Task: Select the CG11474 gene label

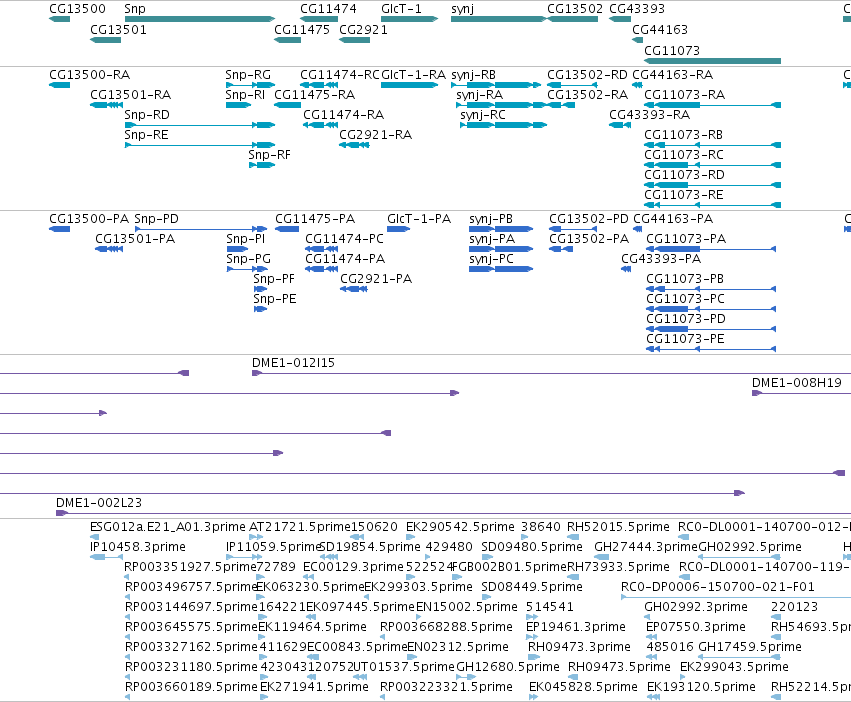Action: point(328,9)
